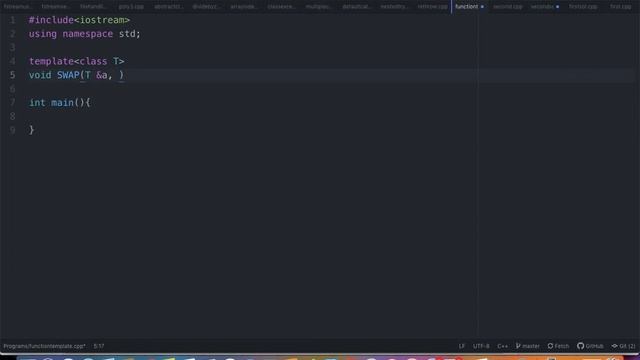The image size is (640, 360).
Task: Click the modified dot on the functiont tab
Action: (x=482, y=7)
